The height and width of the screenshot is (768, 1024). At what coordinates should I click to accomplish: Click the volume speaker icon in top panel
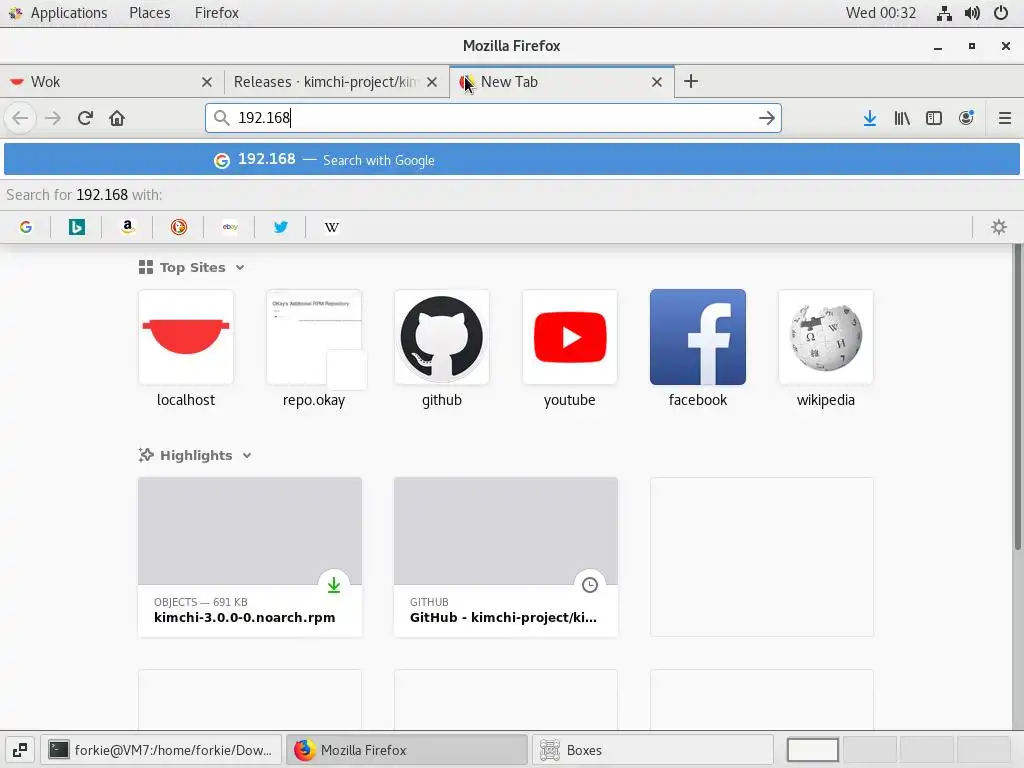(972, 13)
